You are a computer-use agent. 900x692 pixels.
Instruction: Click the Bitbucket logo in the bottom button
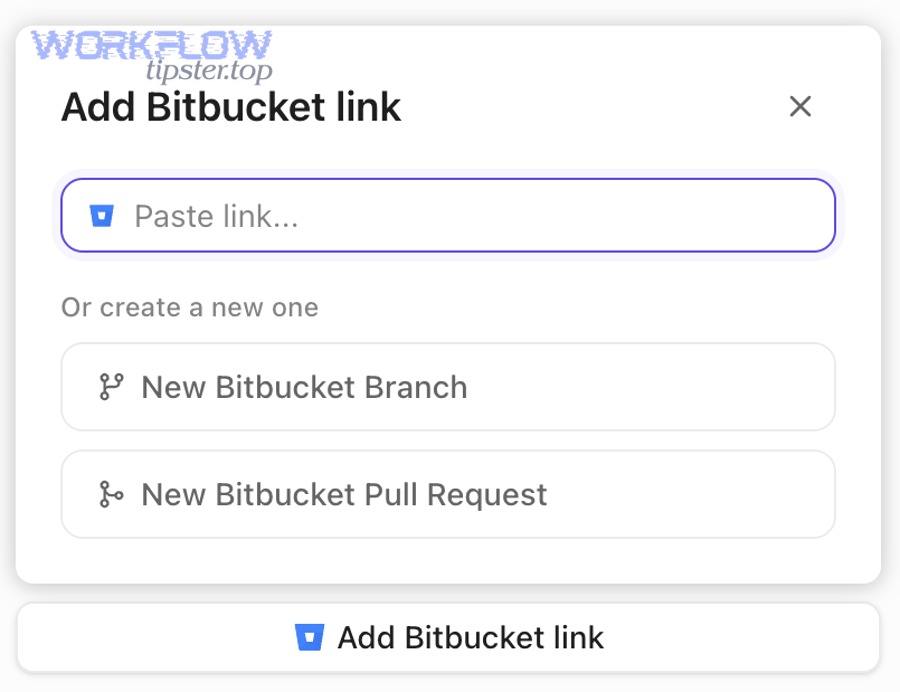click(x=310, y=637)
